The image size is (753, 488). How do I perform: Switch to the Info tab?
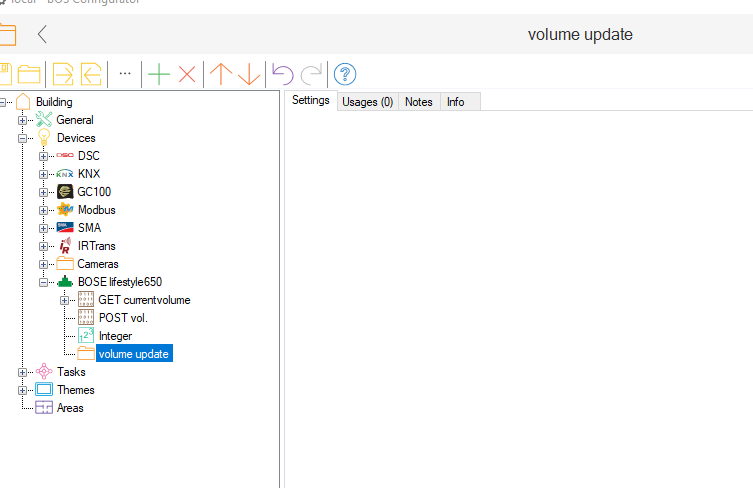point(455,102)
